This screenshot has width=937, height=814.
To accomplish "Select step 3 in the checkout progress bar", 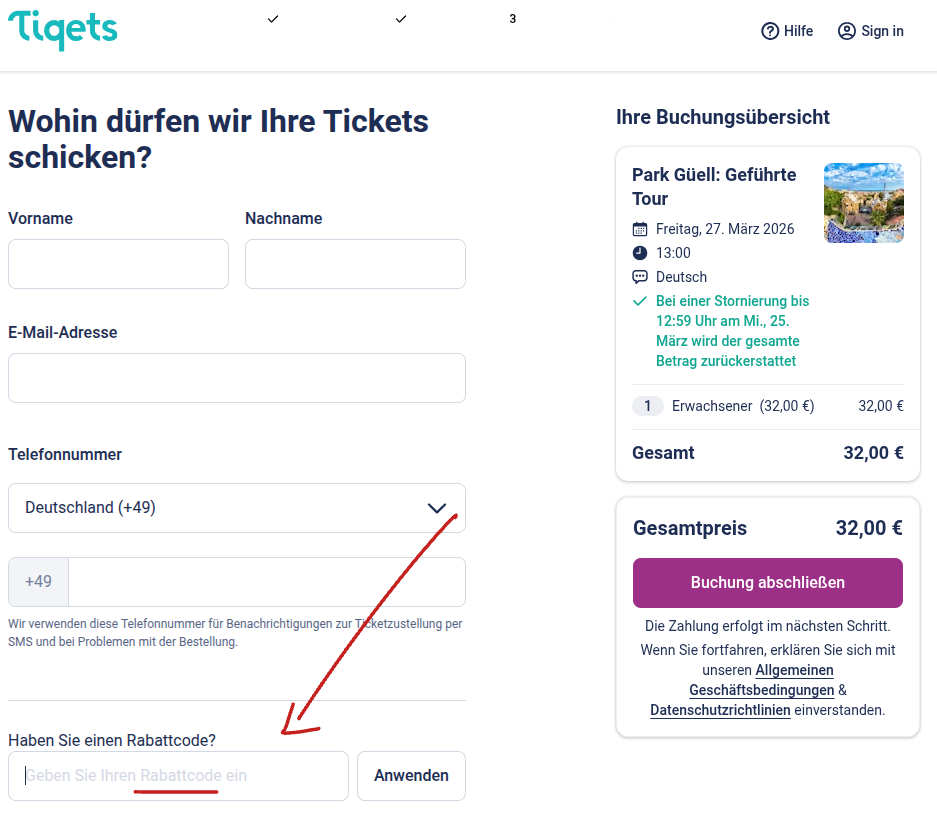I will [512, 18].
